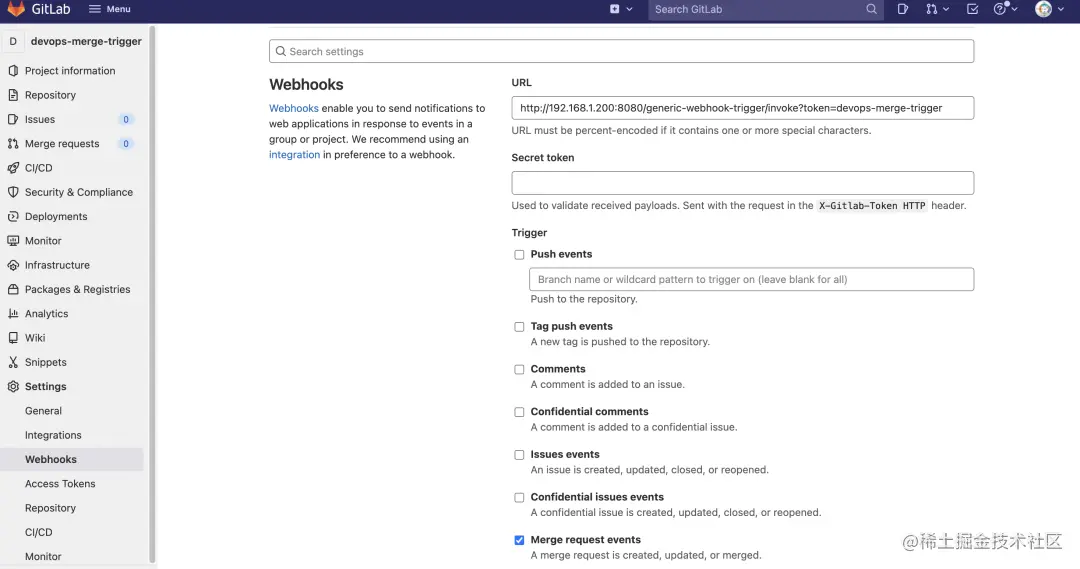
Task: Click the GitLab fox logo
Action: point(16,9)
